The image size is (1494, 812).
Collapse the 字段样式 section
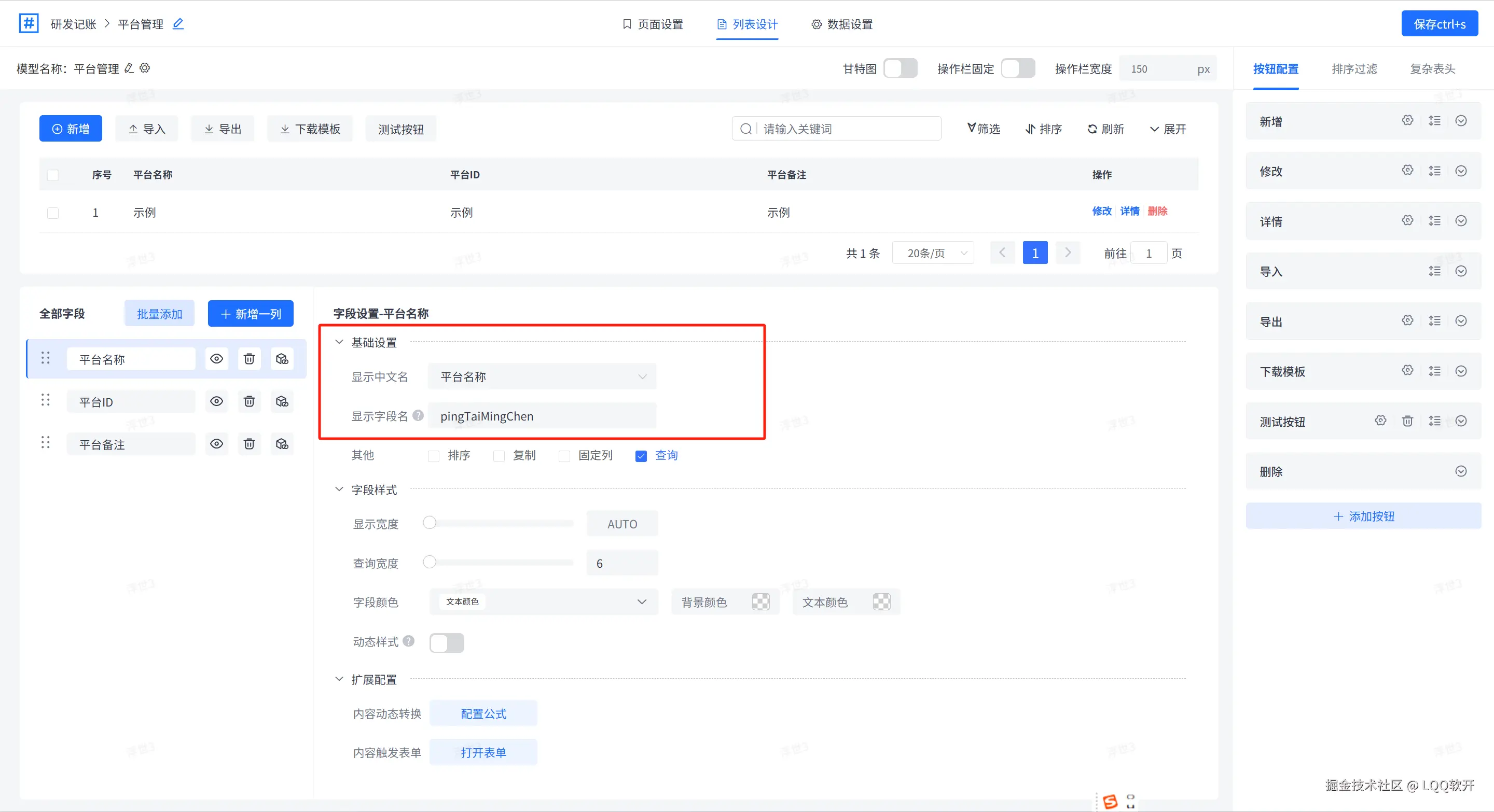[x=339, y=489]
